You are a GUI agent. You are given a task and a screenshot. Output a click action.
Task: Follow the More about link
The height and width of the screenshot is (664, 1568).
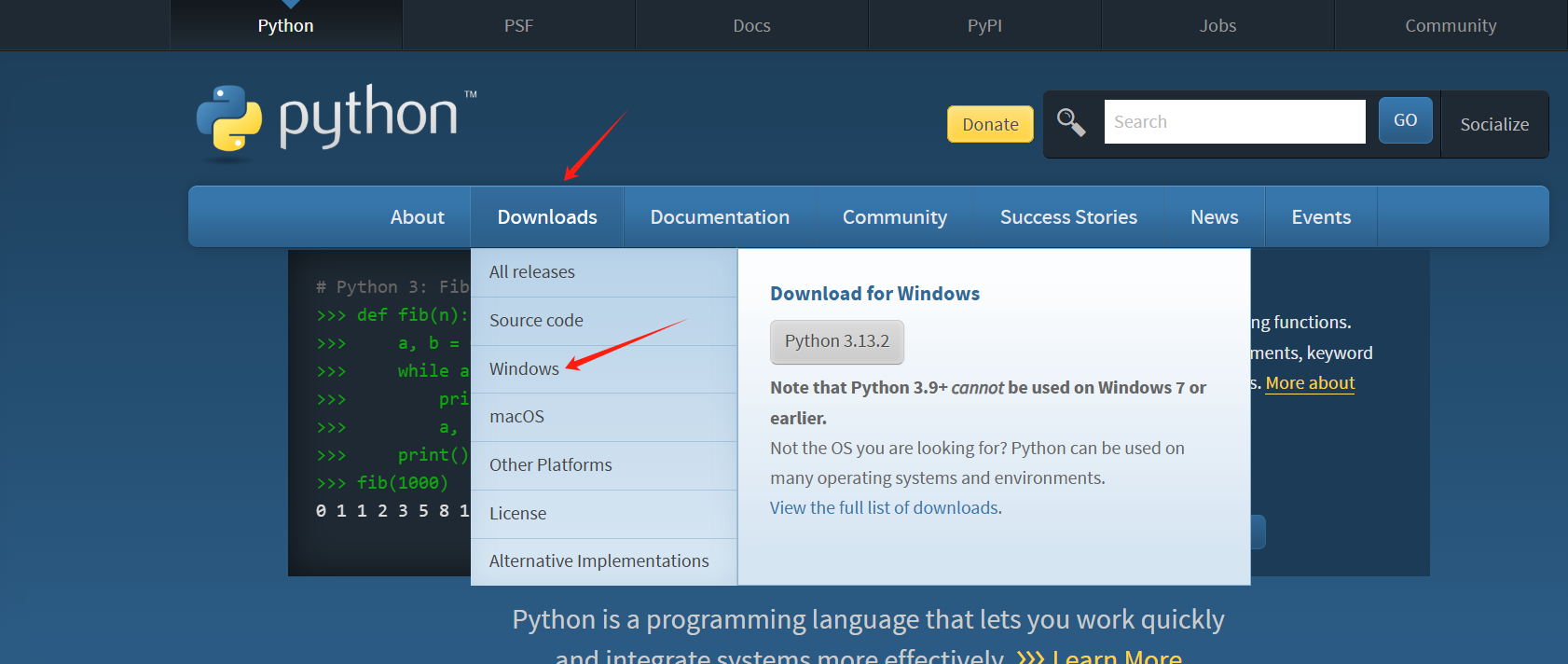click(1310, 382)
